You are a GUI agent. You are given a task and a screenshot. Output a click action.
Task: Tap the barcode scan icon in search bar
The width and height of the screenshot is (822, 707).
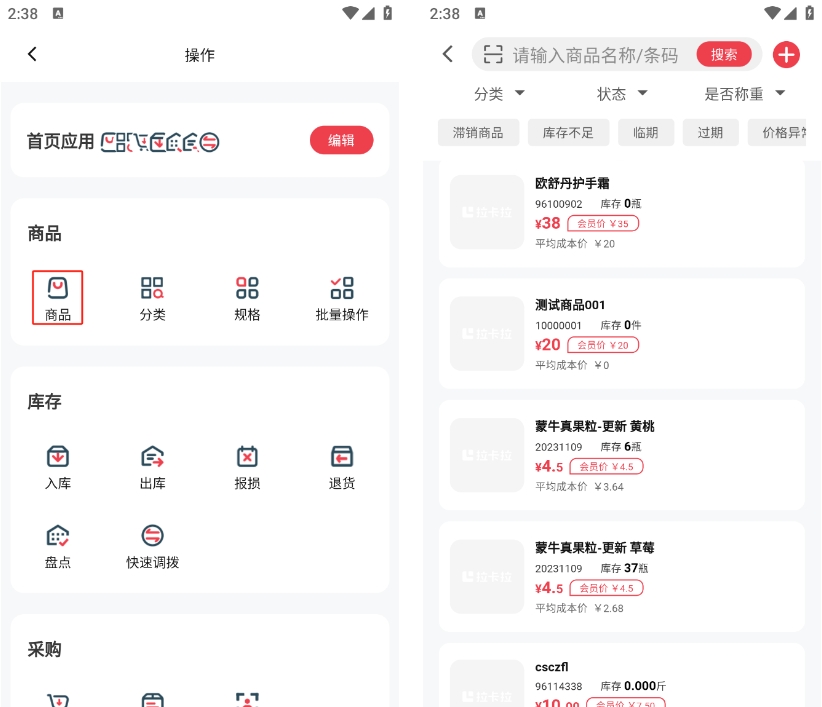pos(490,55)
